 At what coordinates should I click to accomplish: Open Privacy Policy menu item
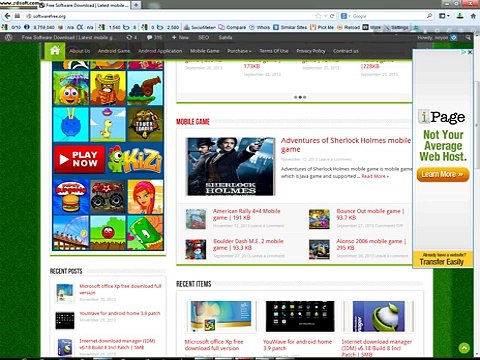[311, 51]
